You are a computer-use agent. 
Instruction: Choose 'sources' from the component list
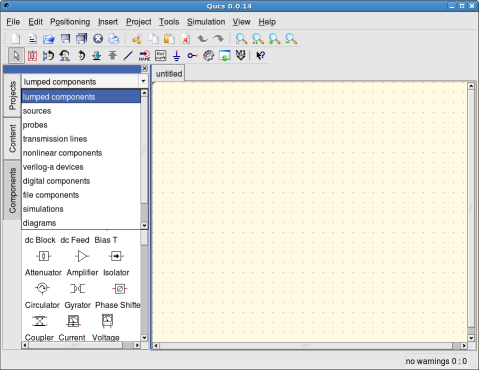[x=81, y=111]
